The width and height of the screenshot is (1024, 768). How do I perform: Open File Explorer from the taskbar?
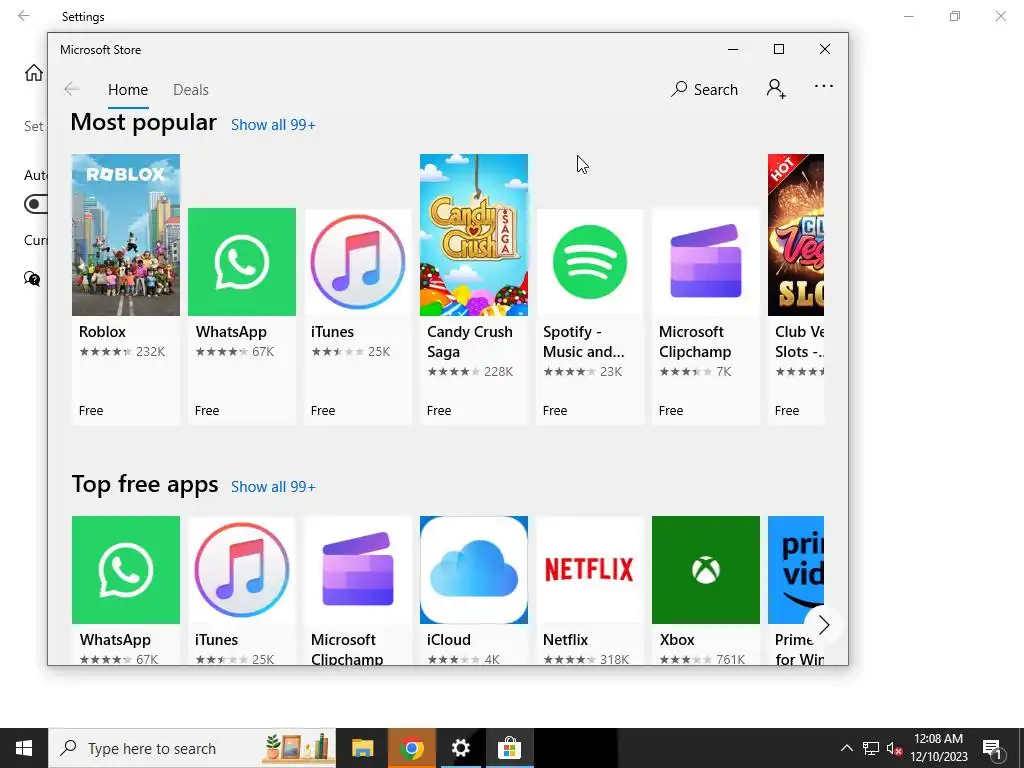(362, 748)
